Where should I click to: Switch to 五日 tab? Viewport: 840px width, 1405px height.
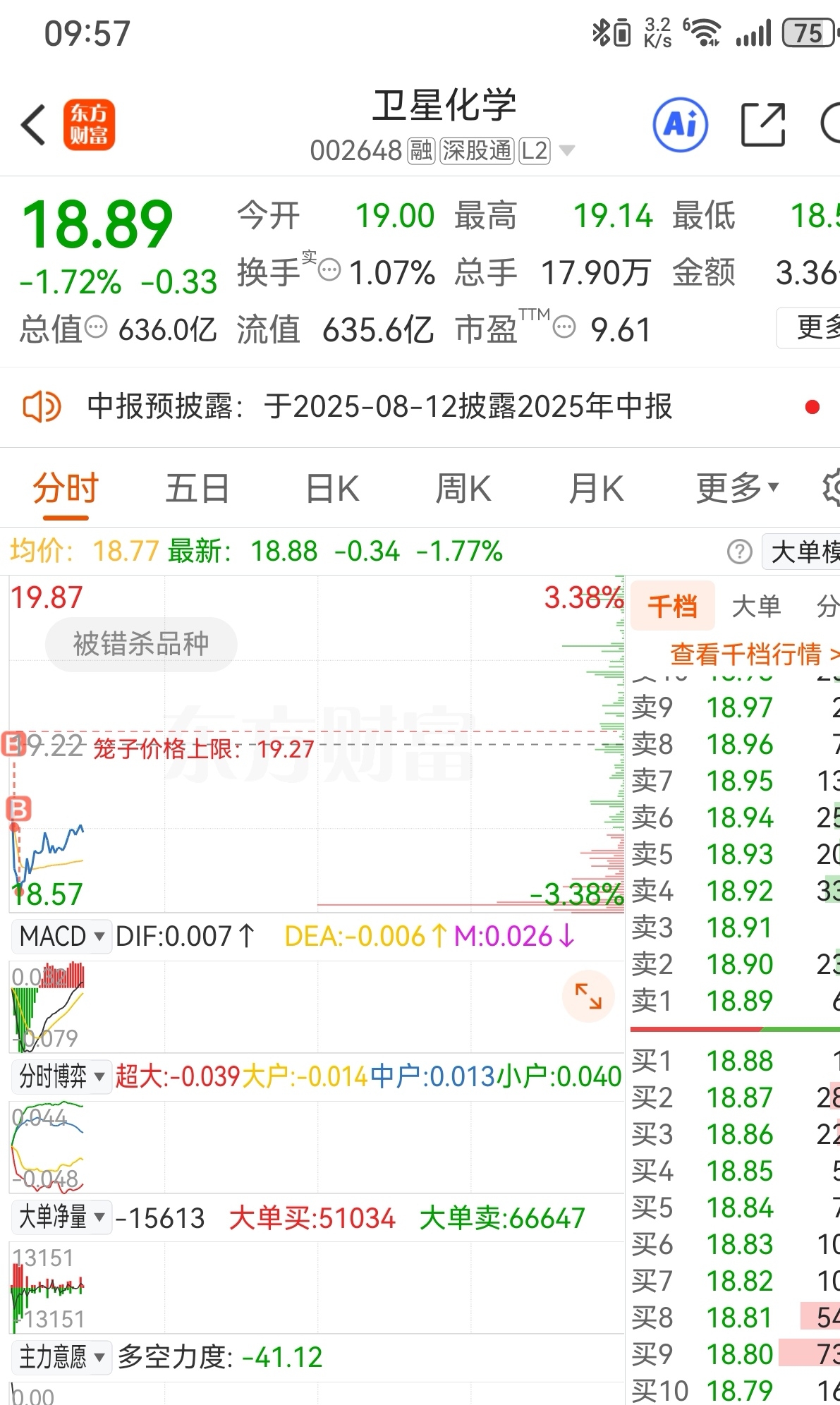coord(197,488)
